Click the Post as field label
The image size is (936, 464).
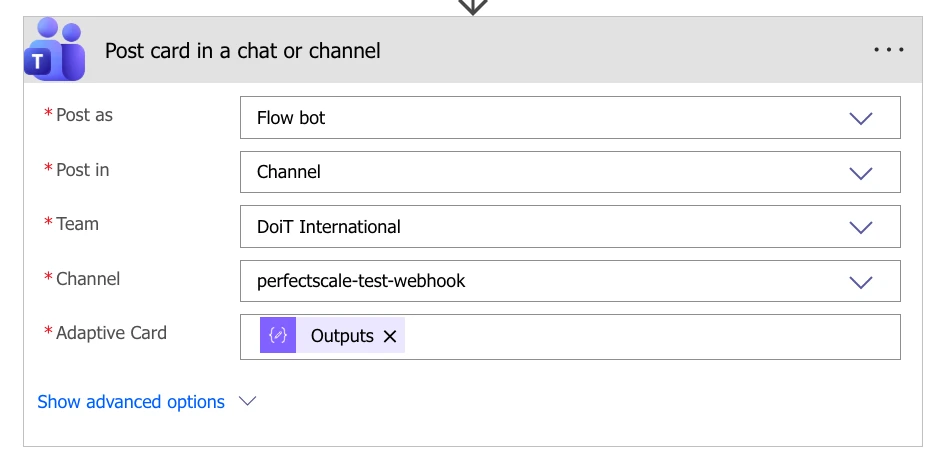point(84,115)
